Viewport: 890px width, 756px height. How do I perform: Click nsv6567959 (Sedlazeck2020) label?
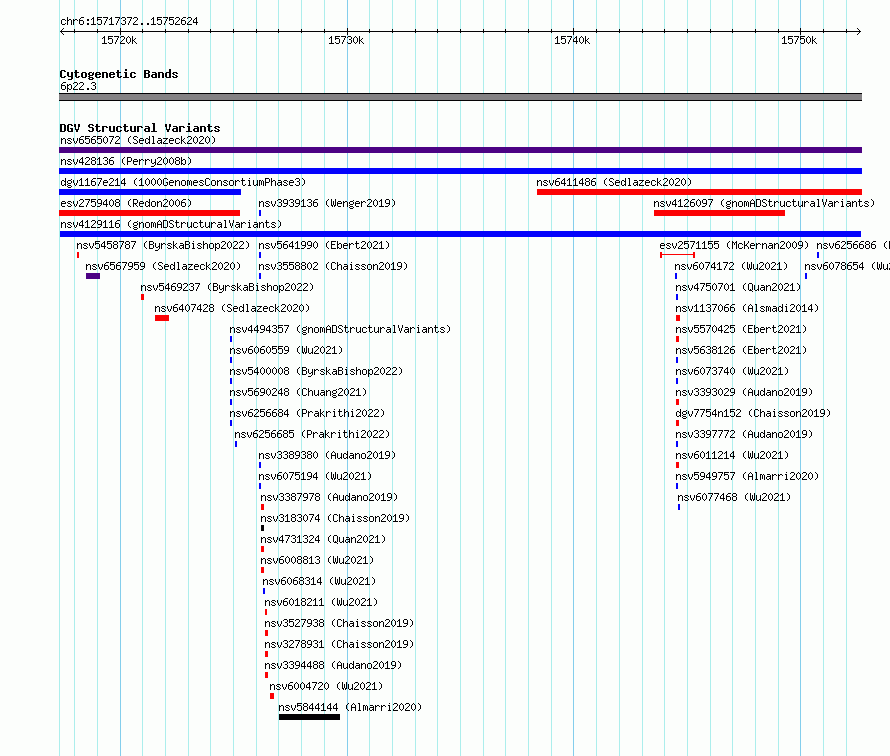point(163,266)
